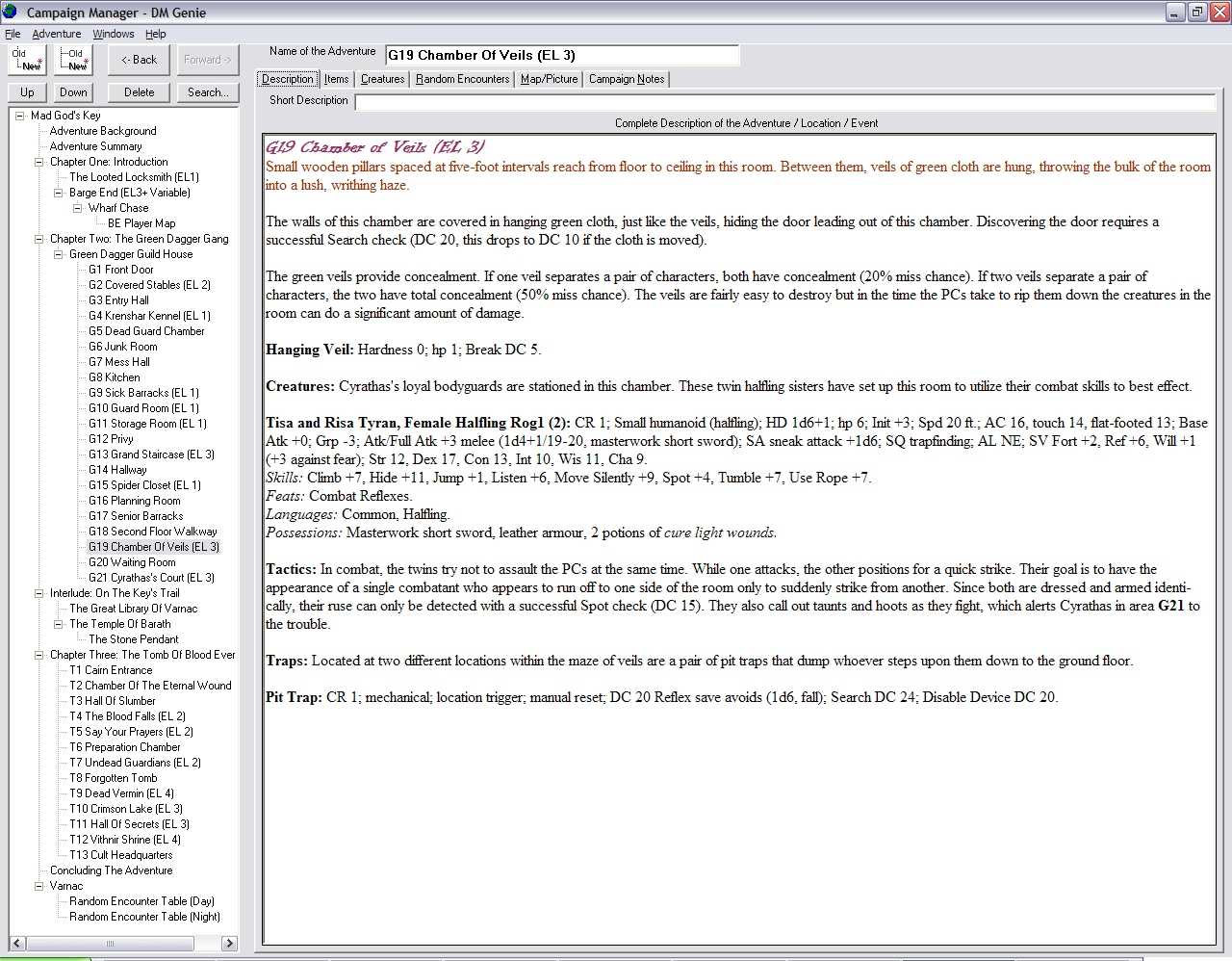Screen dimensions: 1232x961
Task: Collapse the Wharf Chase branch
Action: click(77, 208)
